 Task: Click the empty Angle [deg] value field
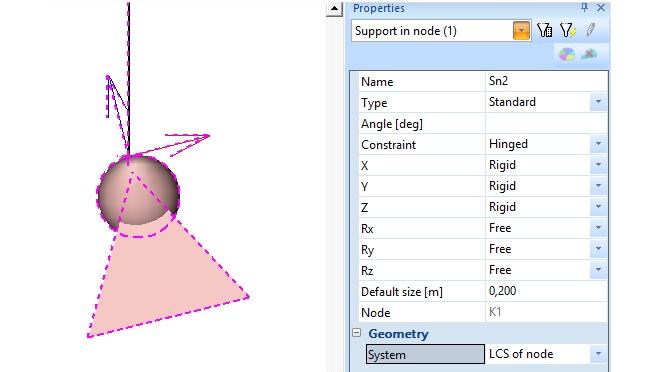[x=546, y=123]
